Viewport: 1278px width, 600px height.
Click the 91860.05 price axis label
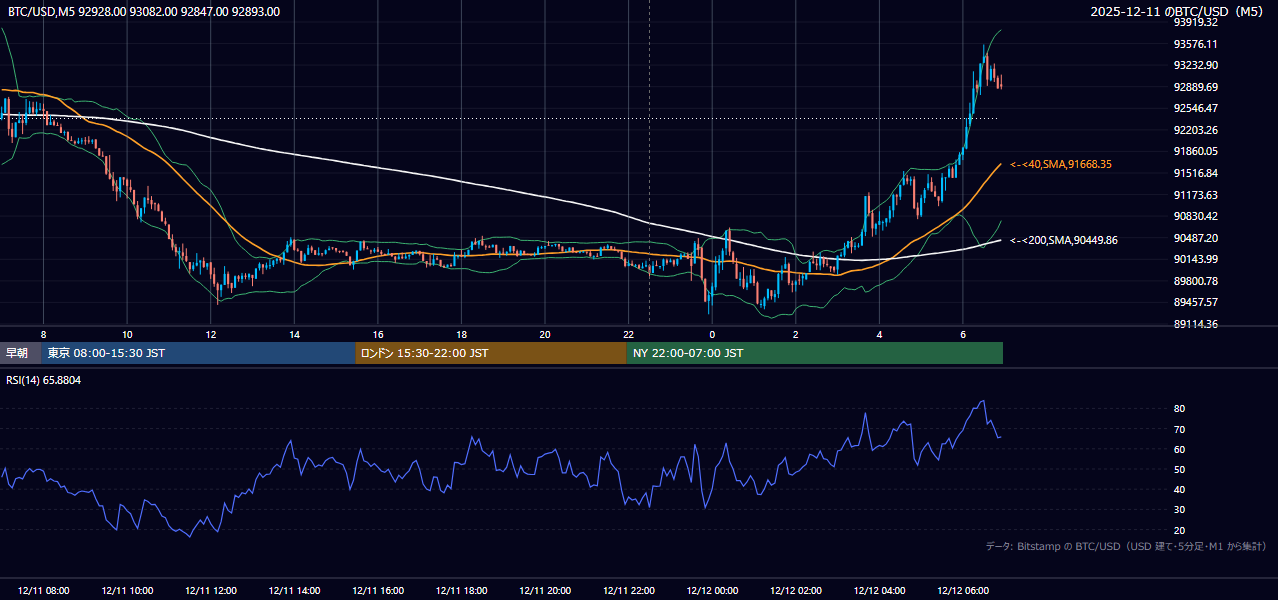(1195, 151)
